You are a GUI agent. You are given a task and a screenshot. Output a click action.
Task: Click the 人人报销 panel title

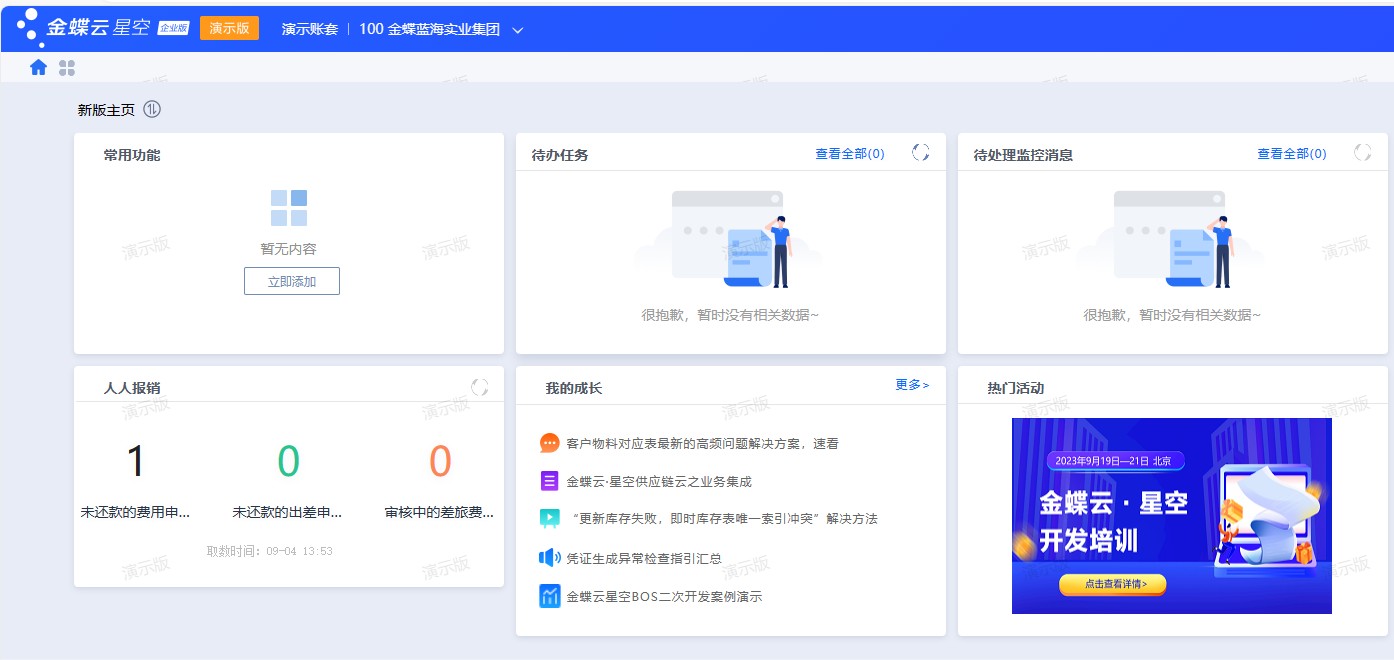click(x=132, y=388)
